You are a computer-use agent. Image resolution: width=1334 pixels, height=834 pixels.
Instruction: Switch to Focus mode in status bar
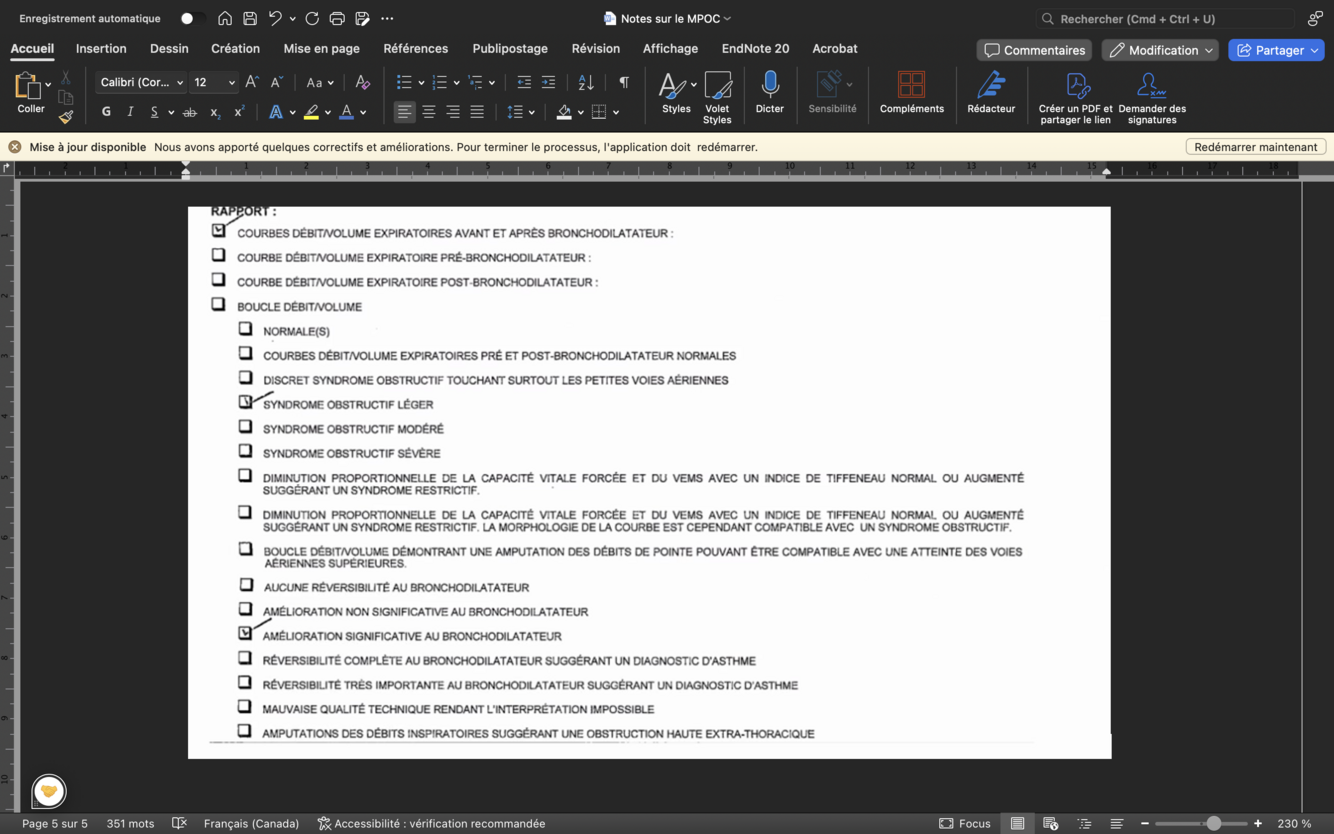pos(964,823)
